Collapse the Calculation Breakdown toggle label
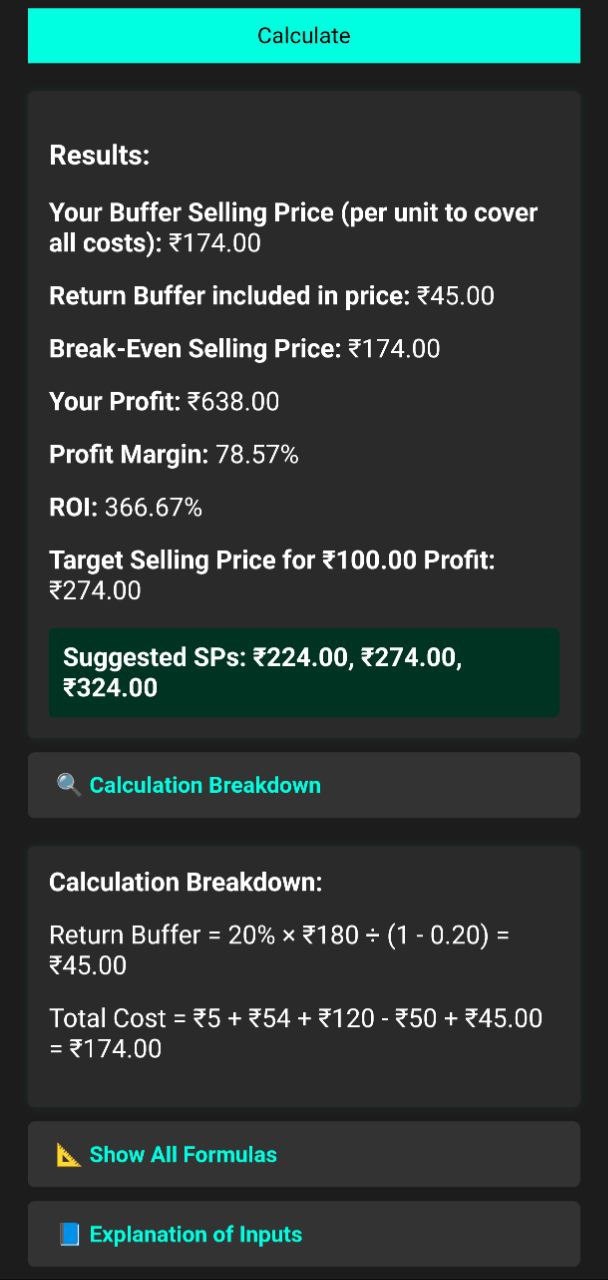 [205, 785]
